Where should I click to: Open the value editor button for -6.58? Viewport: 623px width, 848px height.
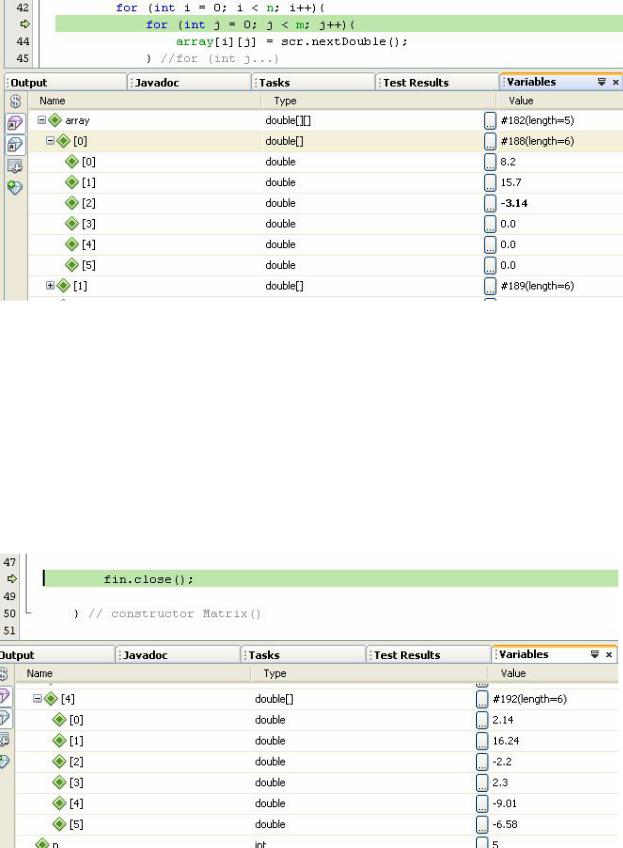click(x=482, y=824)
